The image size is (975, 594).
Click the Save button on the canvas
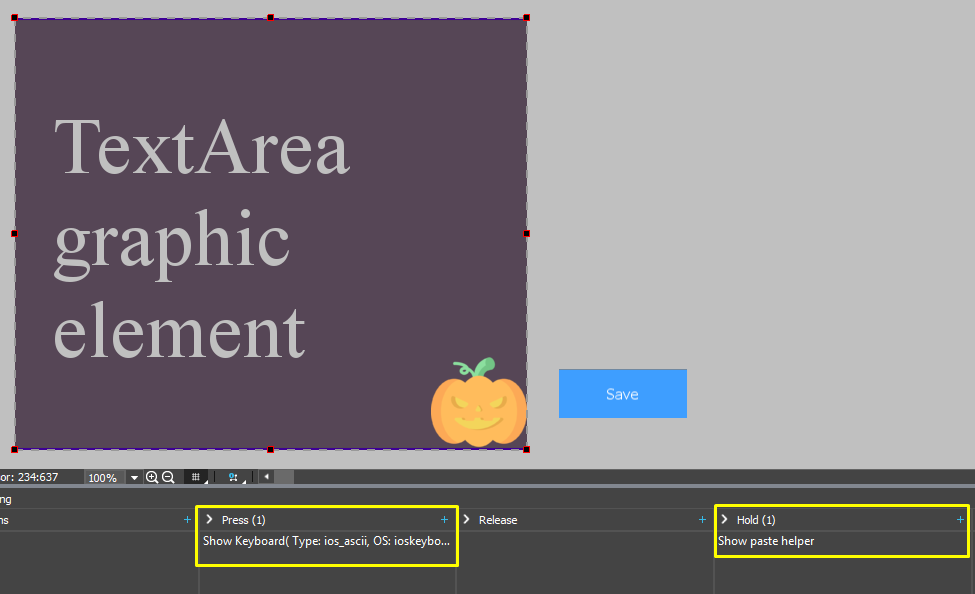tap(622, 393)
